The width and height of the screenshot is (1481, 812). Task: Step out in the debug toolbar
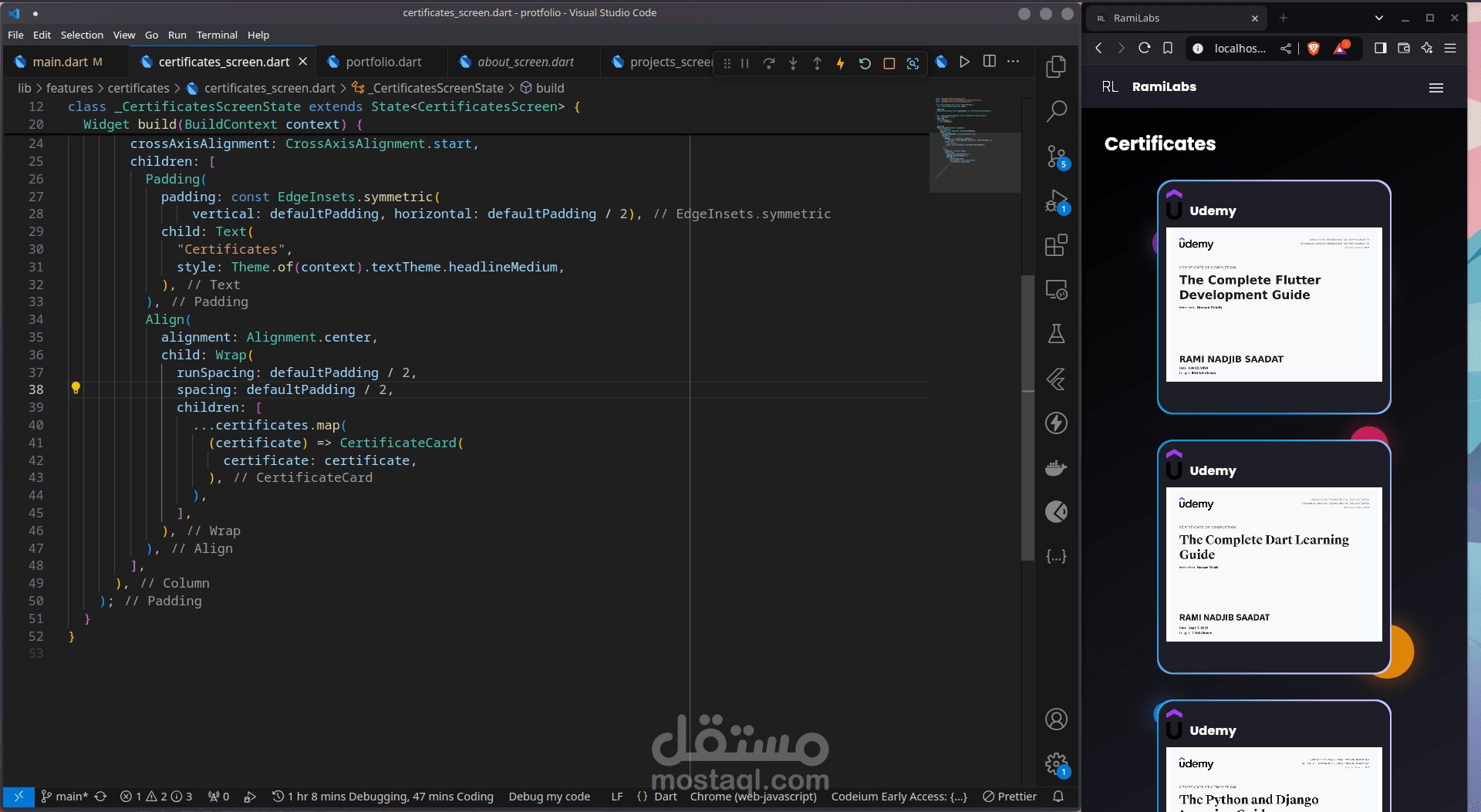[817, 63]
